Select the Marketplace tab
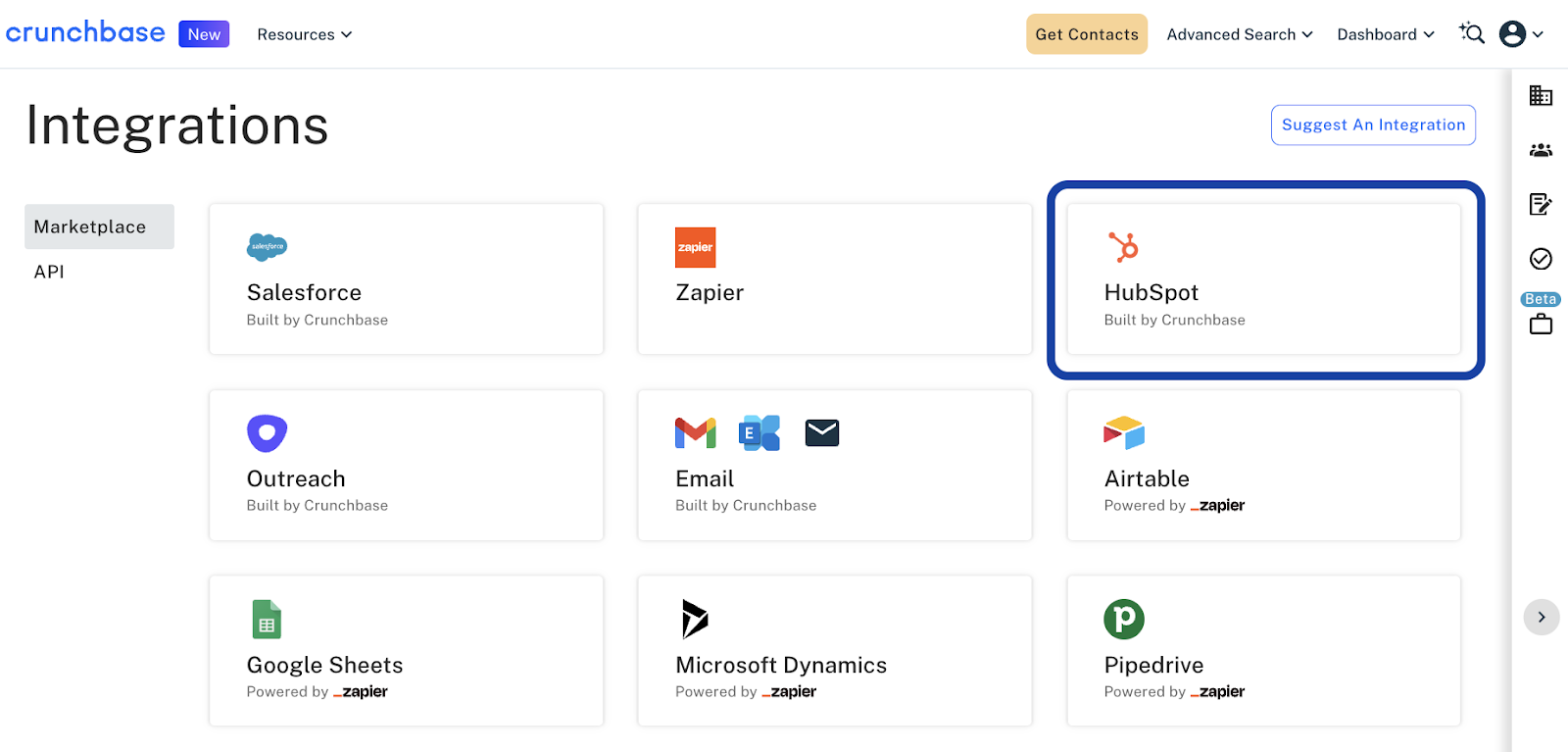The width and height of the screenshot is (1568, 752). (99, 226)
